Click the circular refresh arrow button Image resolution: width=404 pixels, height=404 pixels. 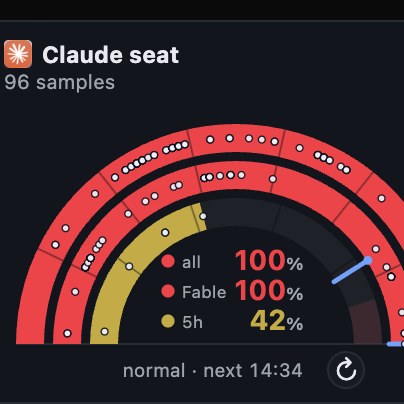click(x=346, y=370)
